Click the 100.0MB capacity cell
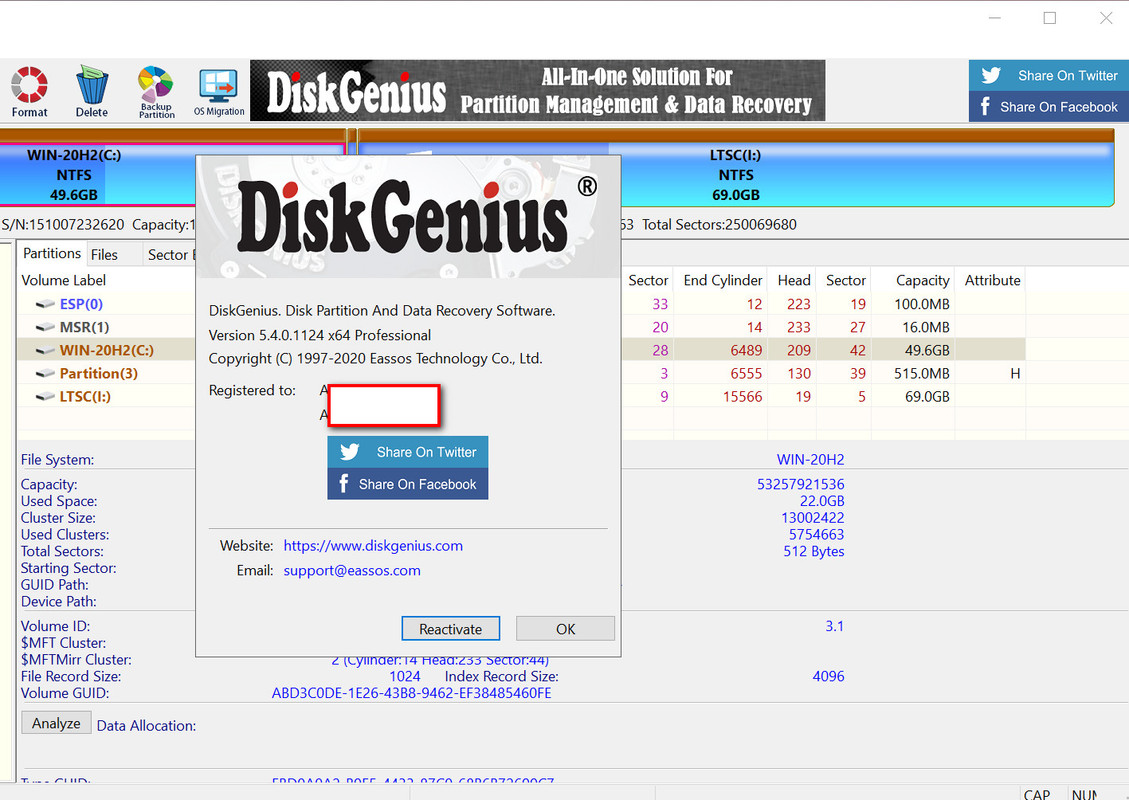This screenshot has height=800, width=1129. pos(922,304)
